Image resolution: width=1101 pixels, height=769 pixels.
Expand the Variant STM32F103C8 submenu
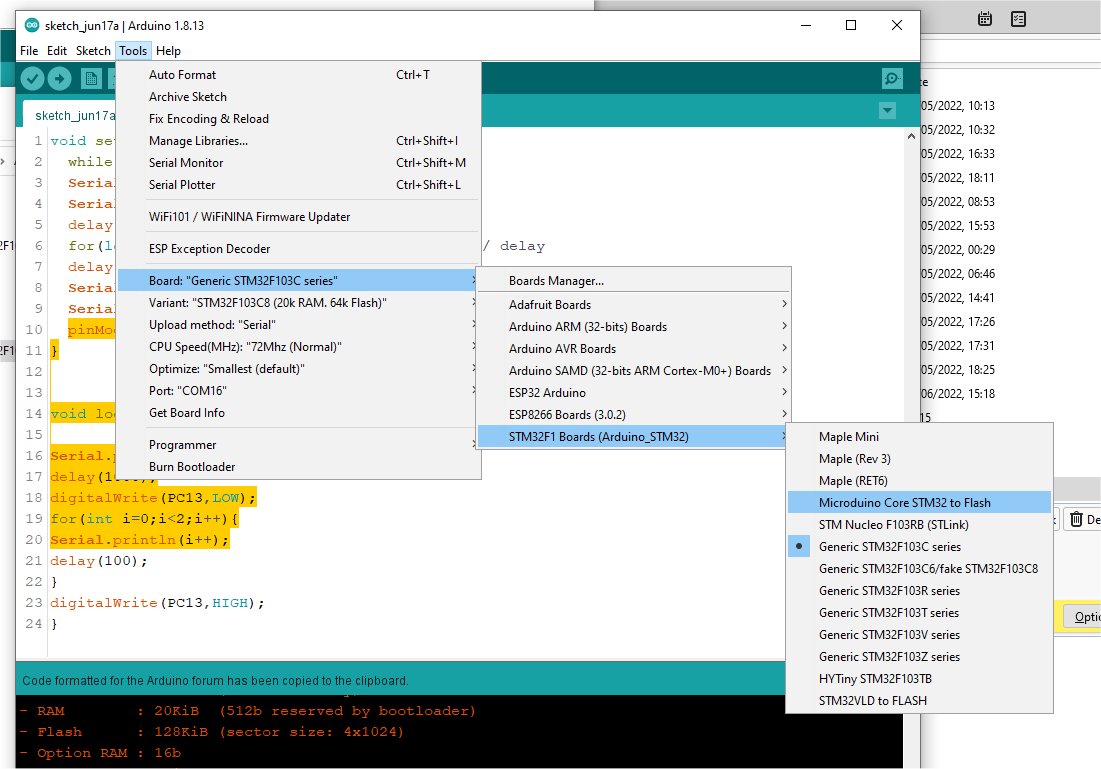(299, 303)
